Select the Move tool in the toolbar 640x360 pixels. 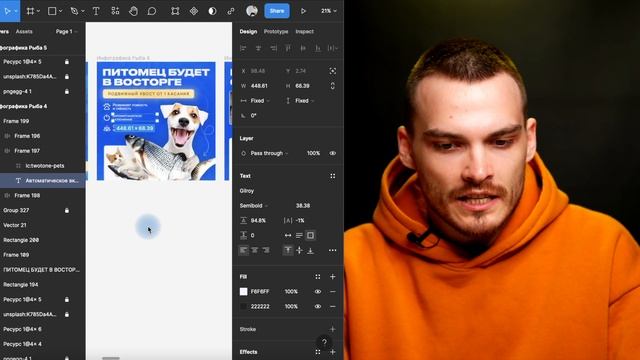[x=7, y=11]
